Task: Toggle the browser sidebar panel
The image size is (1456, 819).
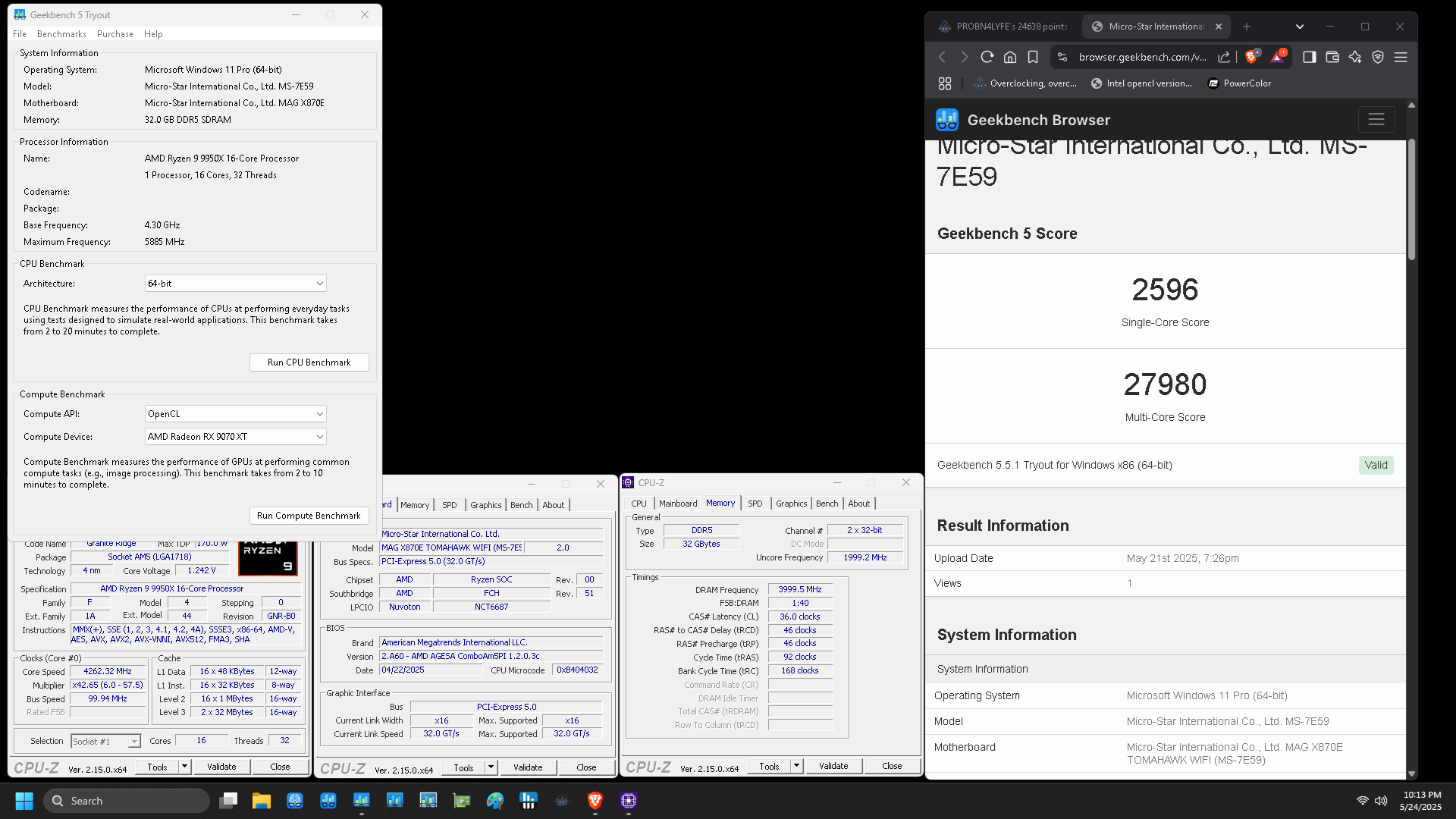Action: 1309,57
